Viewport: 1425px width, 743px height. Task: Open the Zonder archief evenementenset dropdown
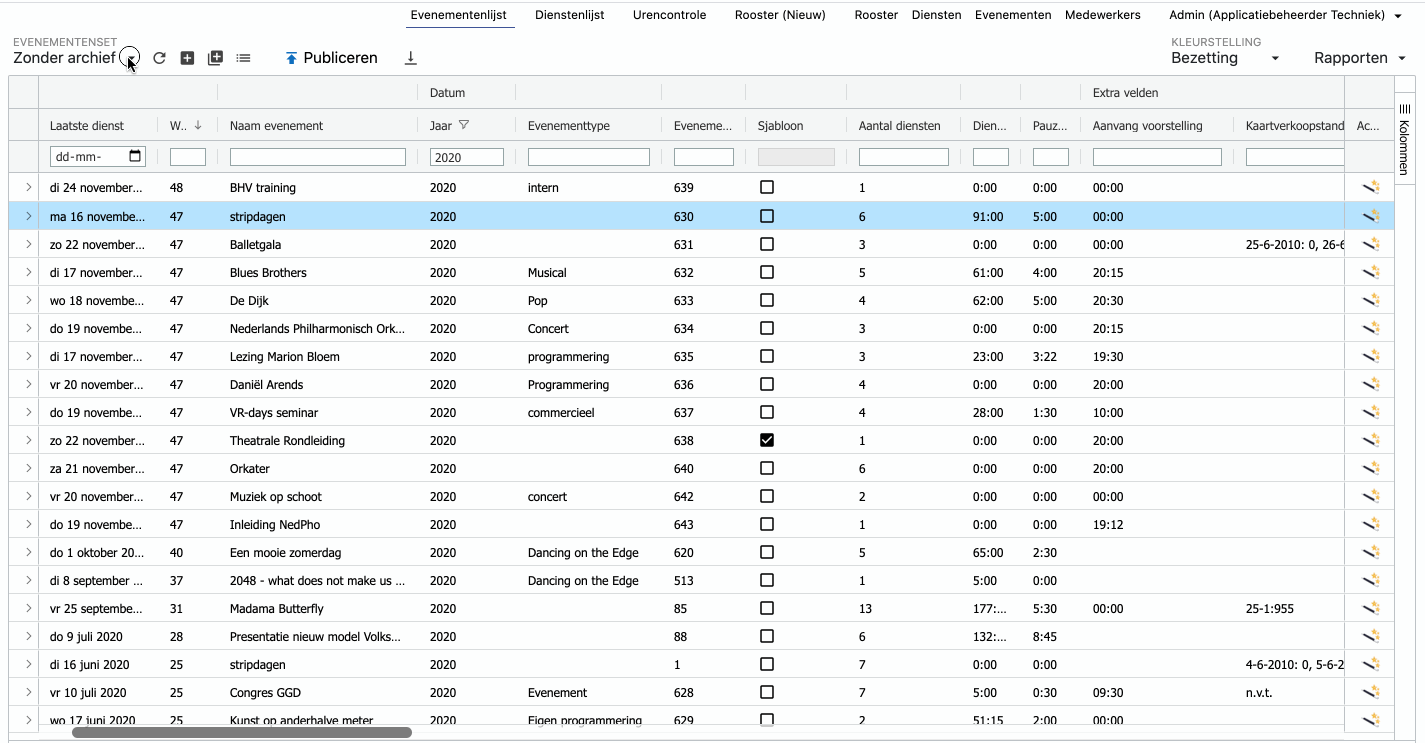tap(131, 59)
